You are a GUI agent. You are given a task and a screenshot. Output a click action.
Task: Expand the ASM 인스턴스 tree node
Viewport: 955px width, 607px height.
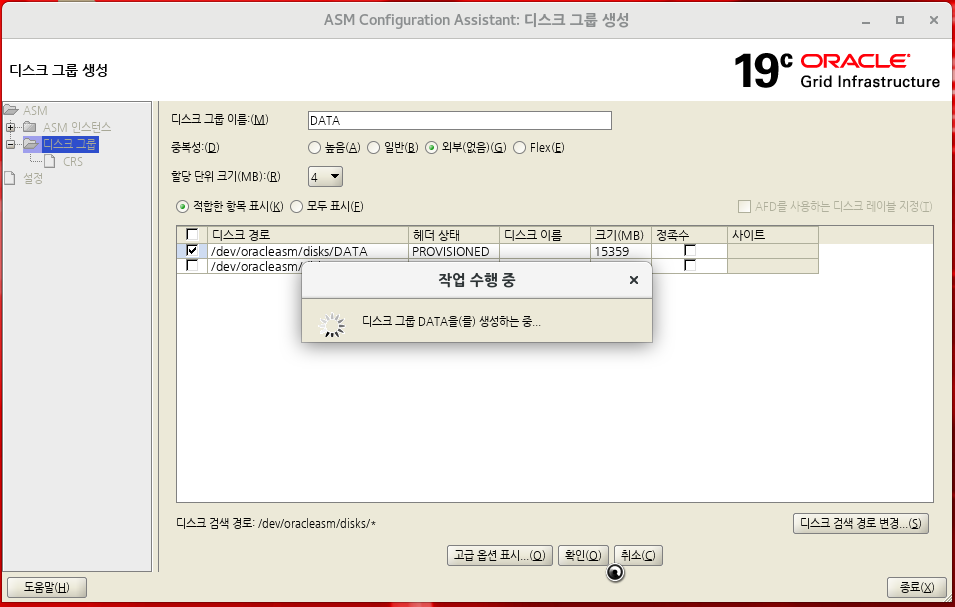(x=10, y=127)
